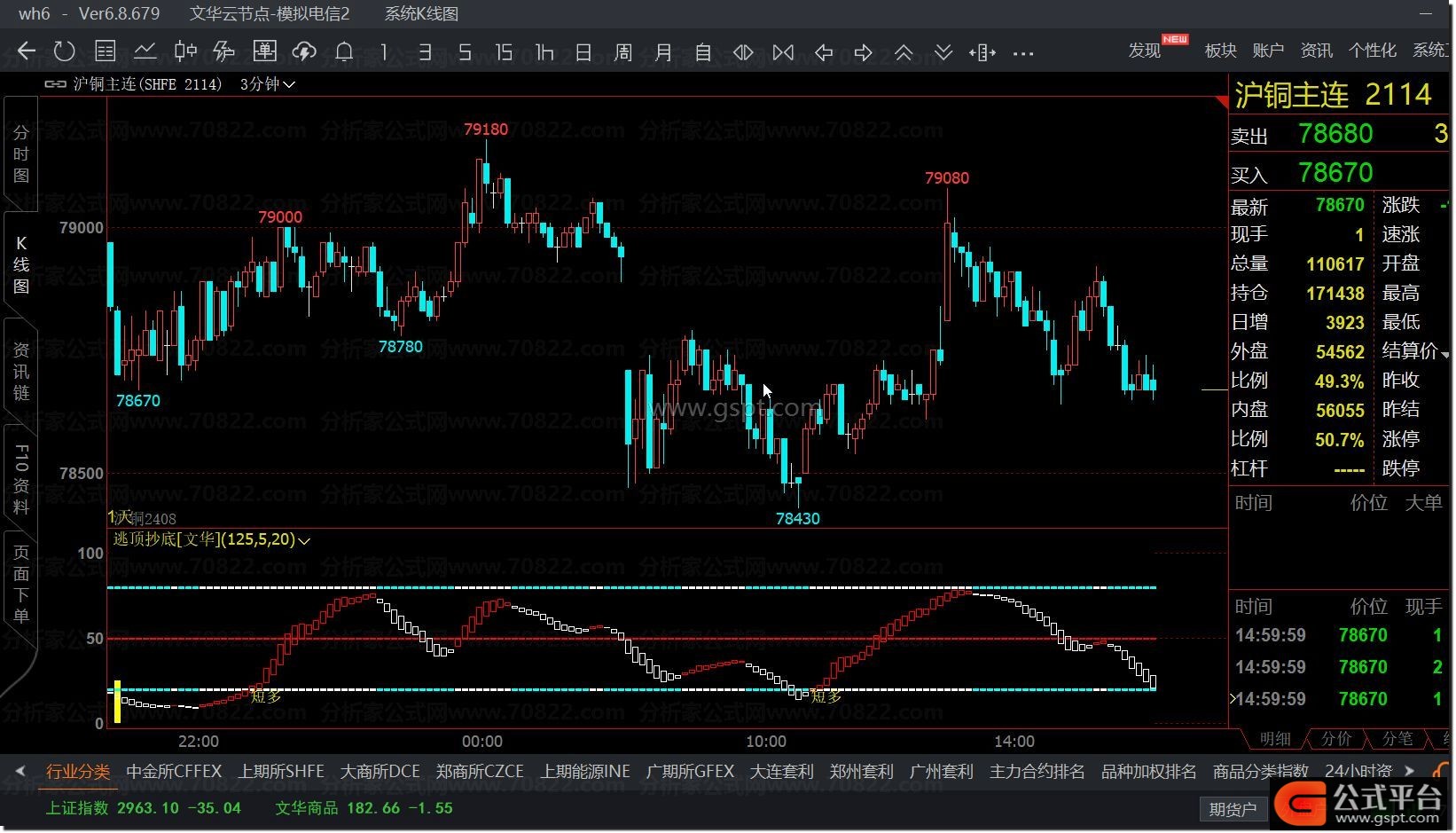1456x833 pixels.
Task: Open the 资讯 menu
Action: point(1316,51)
